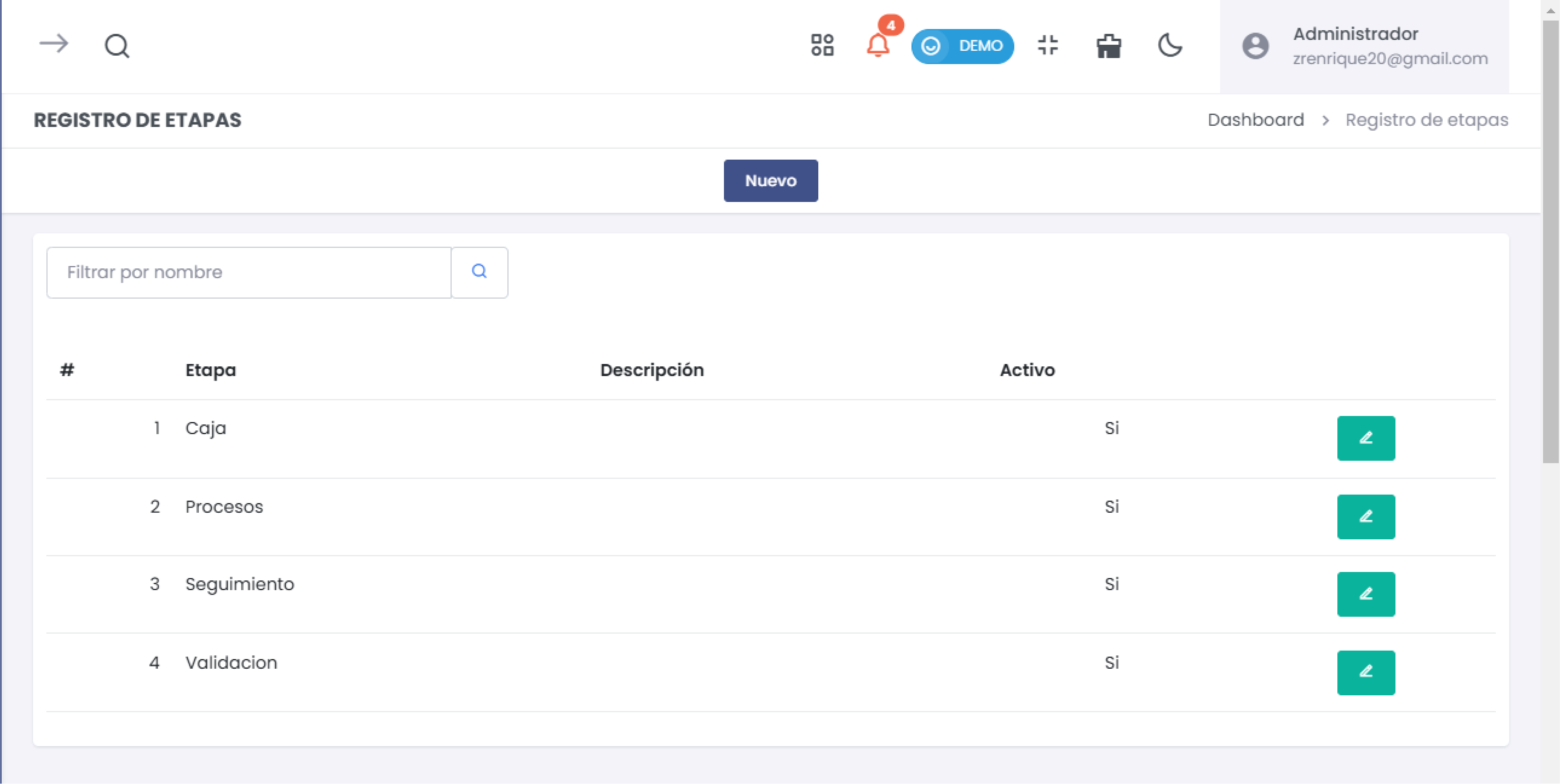The width and height of the screenshot is (1560, 784).
Task: Click the user avatar icon
Action: [x=1255, y=46]
